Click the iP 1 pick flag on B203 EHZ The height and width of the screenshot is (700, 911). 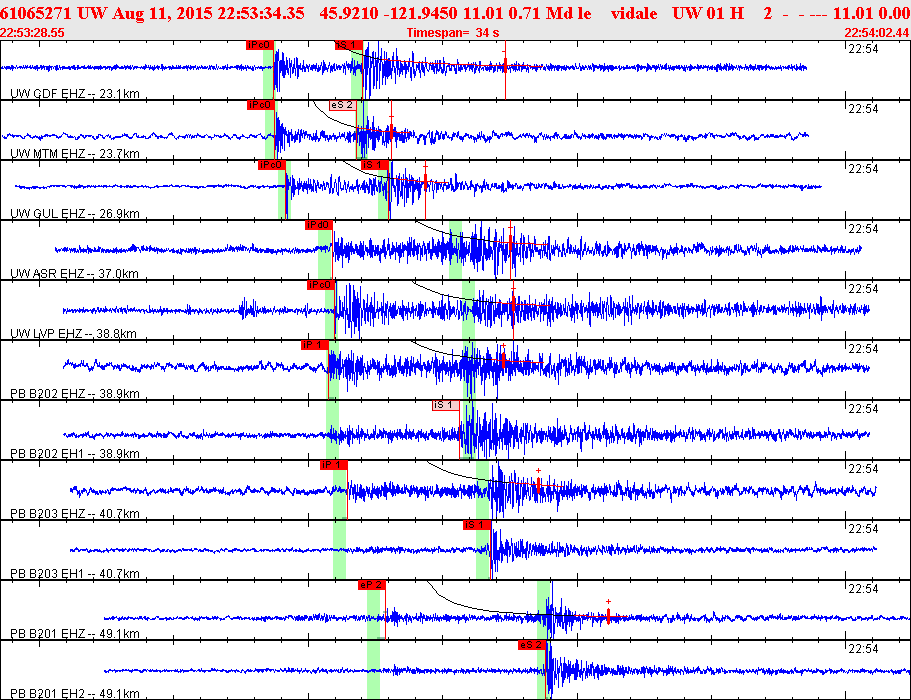(x=333, y=465)
